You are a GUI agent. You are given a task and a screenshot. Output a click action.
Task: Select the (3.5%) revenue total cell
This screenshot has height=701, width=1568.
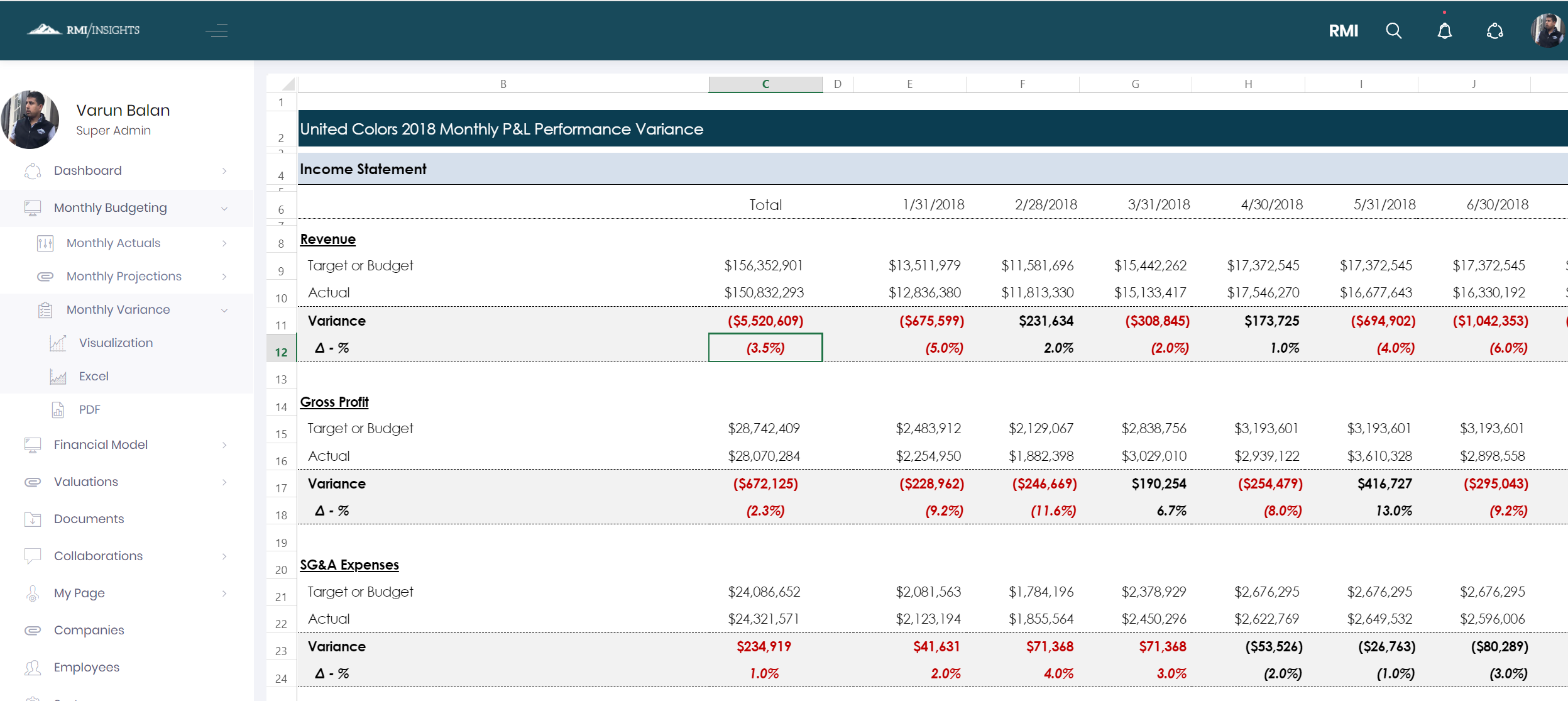(765, 348)
